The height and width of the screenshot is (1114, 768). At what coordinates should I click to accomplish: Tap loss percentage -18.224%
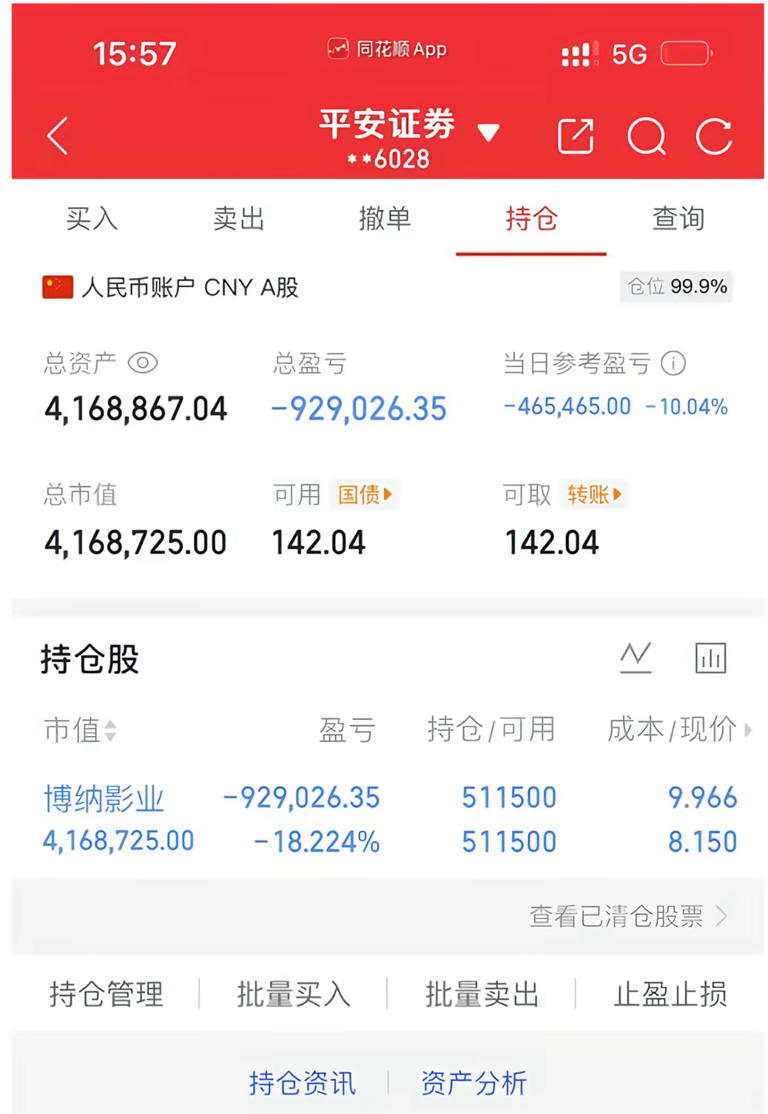coord(317,842)
